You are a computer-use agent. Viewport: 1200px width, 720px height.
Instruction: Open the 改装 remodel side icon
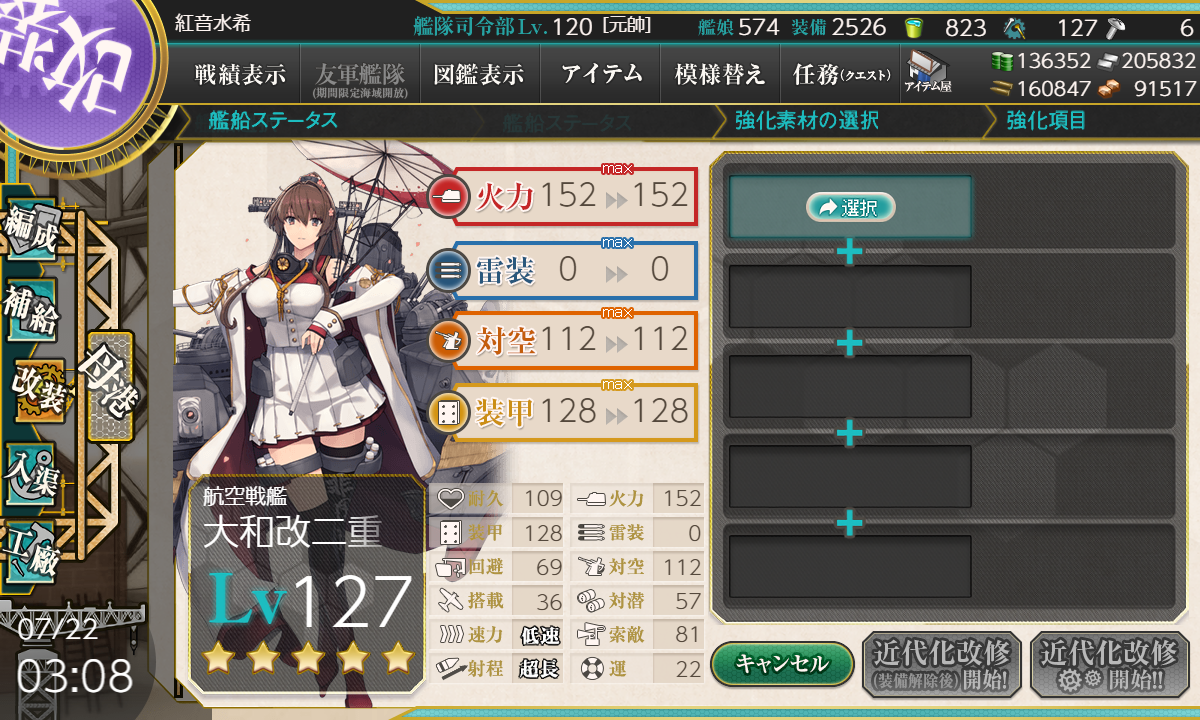coord(38,390)
